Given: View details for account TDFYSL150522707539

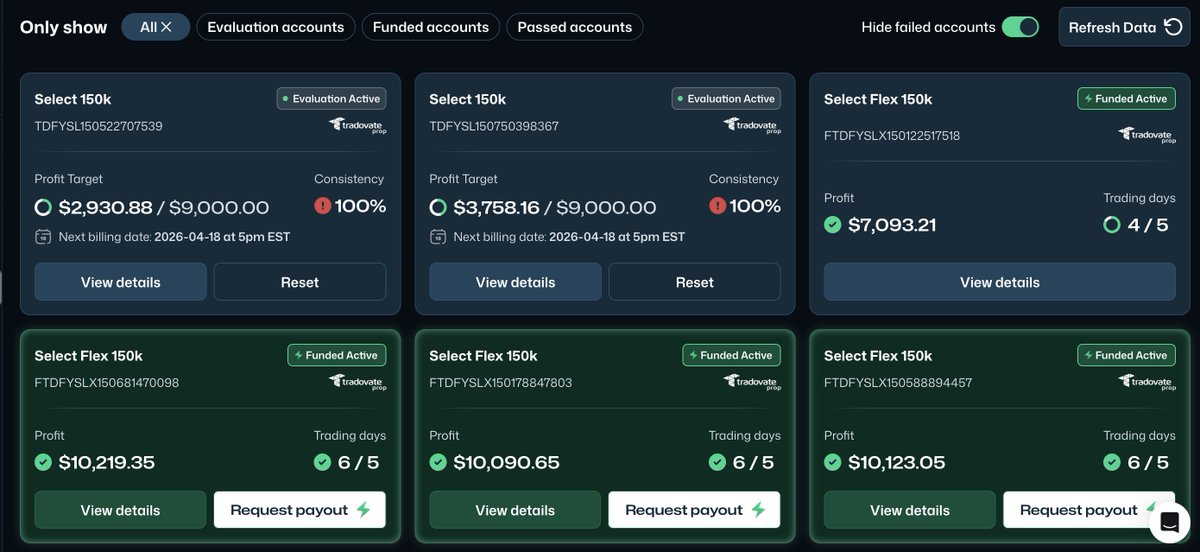Looking at the screenshot, I should coord(121,282).
